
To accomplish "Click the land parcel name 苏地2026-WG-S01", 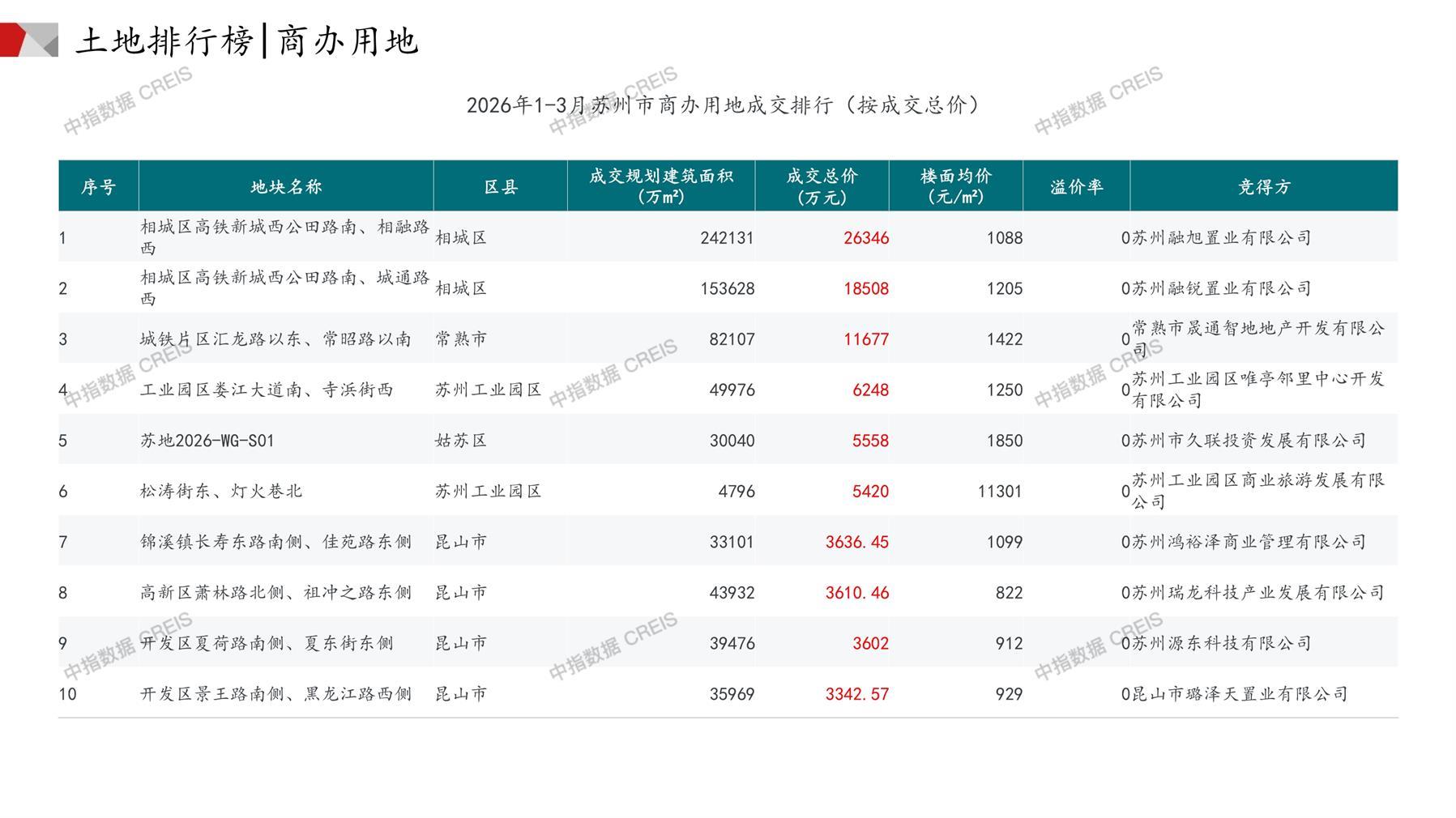I will [207, 441].
